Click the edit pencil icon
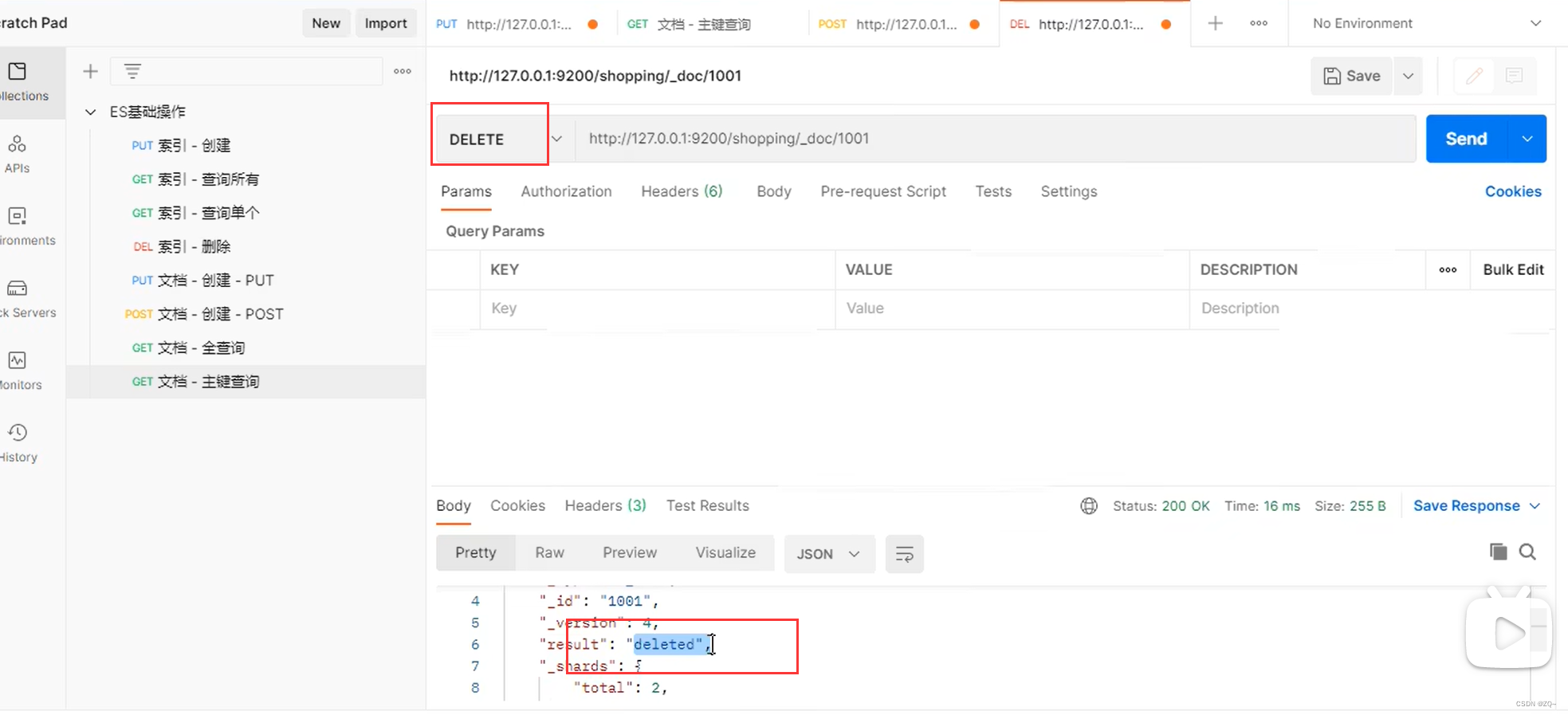Viewport: 1568px width, 715px height. coord(1474,76)
